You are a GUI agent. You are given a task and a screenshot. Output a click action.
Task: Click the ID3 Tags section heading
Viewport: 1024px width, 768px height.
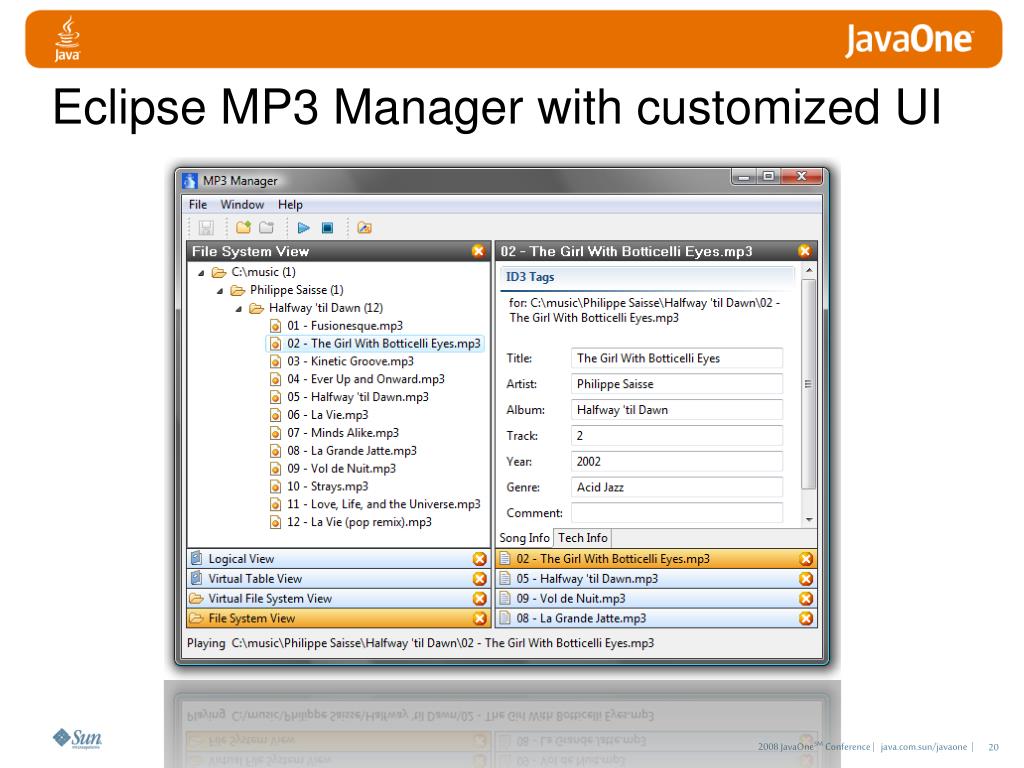pyautogui.click(x=530, y=277)
